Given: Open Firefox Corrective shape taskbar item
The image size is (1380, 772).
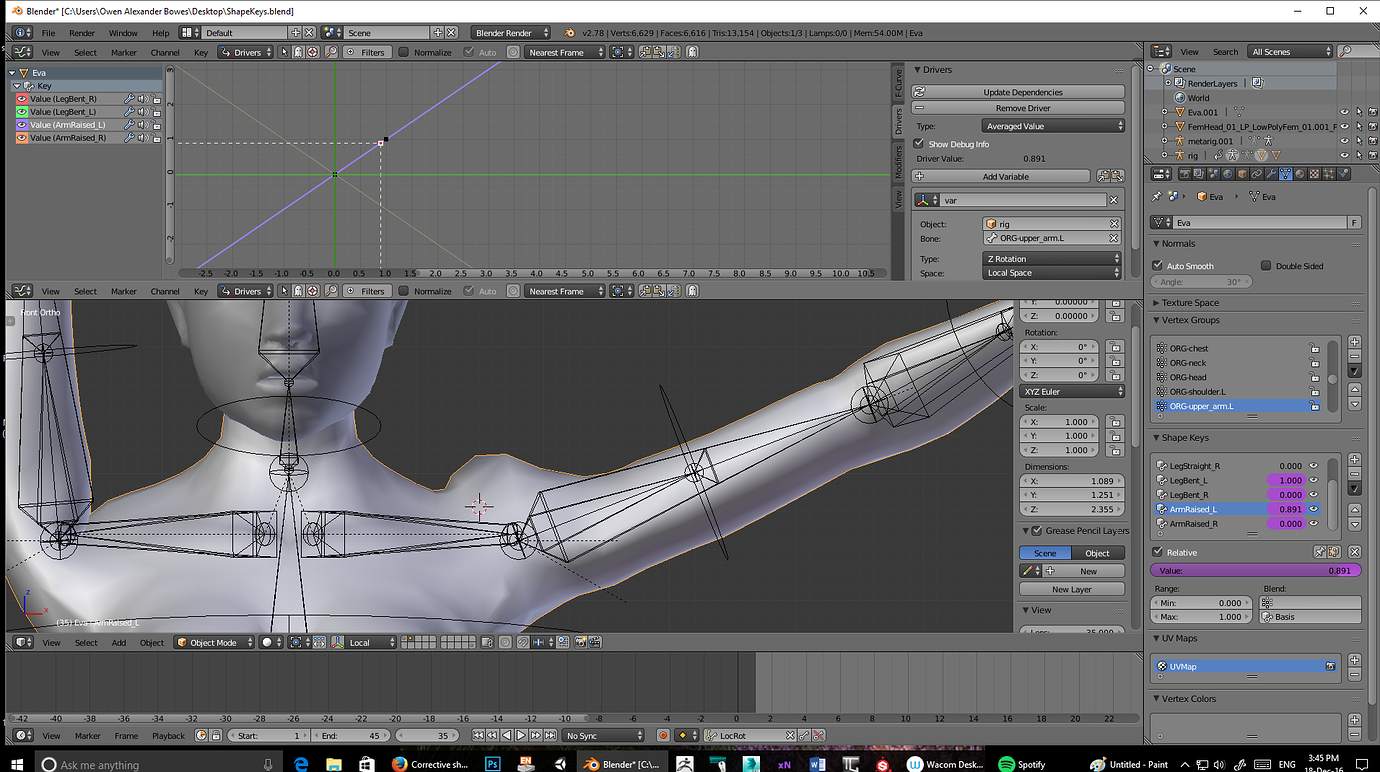Looking at the screenshot, I should click(x=431, y=764).
